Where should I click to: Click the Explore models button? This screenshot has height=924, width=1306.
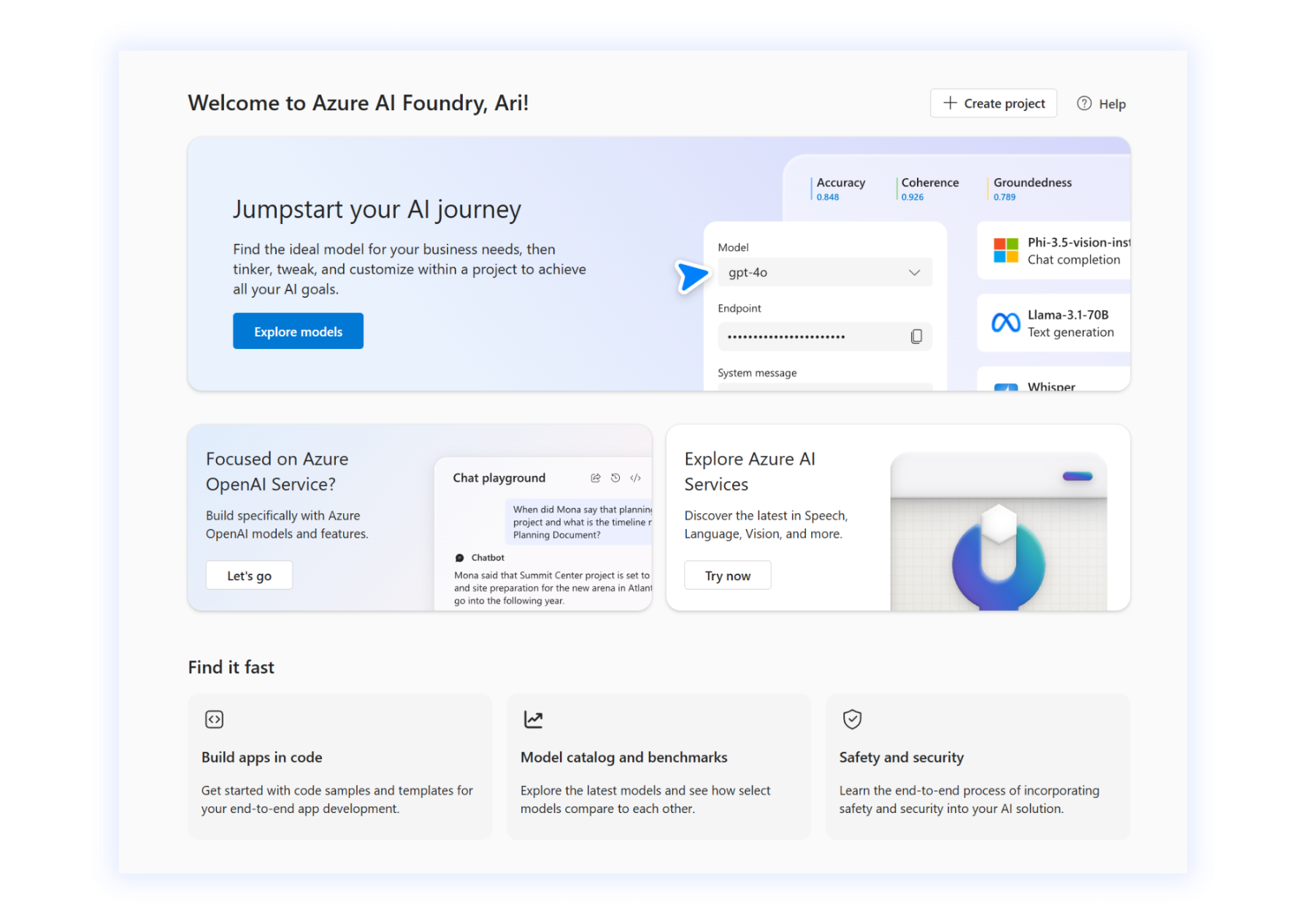point(298,331)
